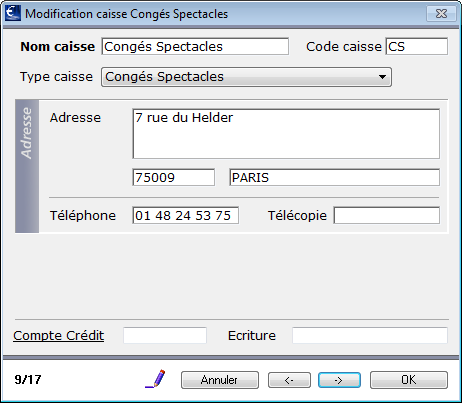Screen dimensions: 462x403
Task: Close the Modification caisse dialog
Action: click(441, 14)
